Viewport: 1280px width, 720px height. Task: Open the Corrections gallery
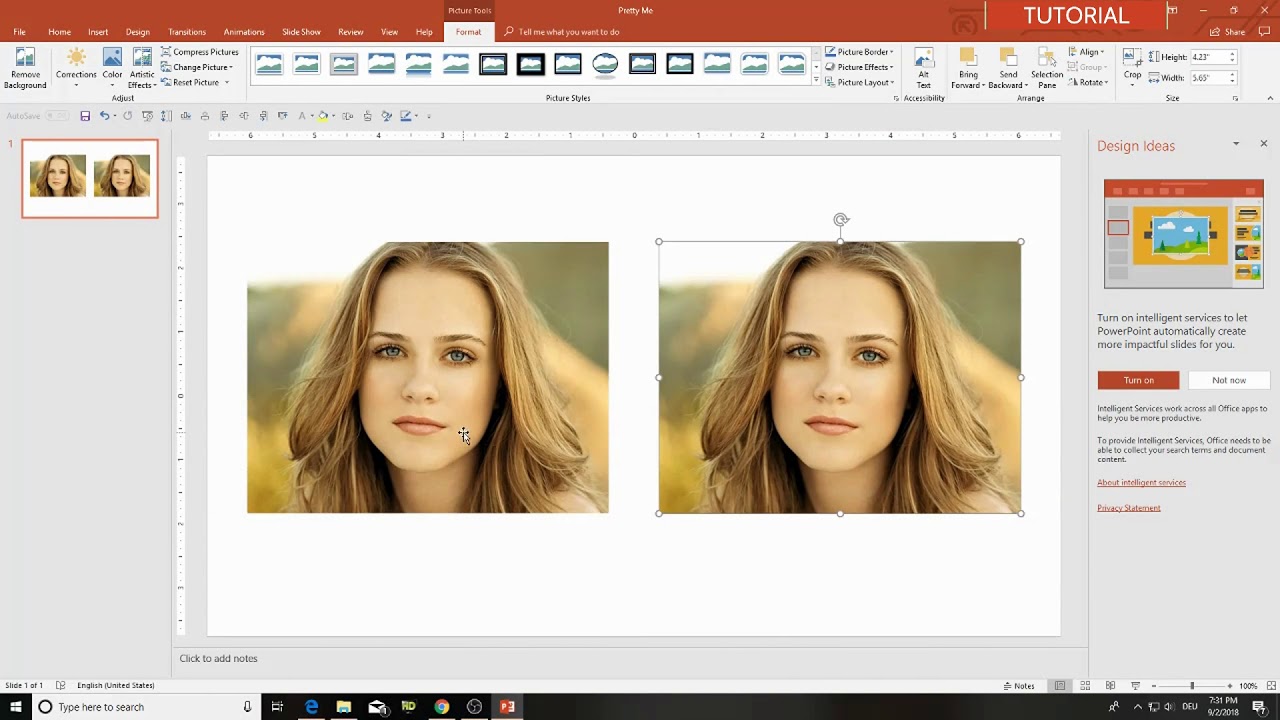tap(76, 68)
